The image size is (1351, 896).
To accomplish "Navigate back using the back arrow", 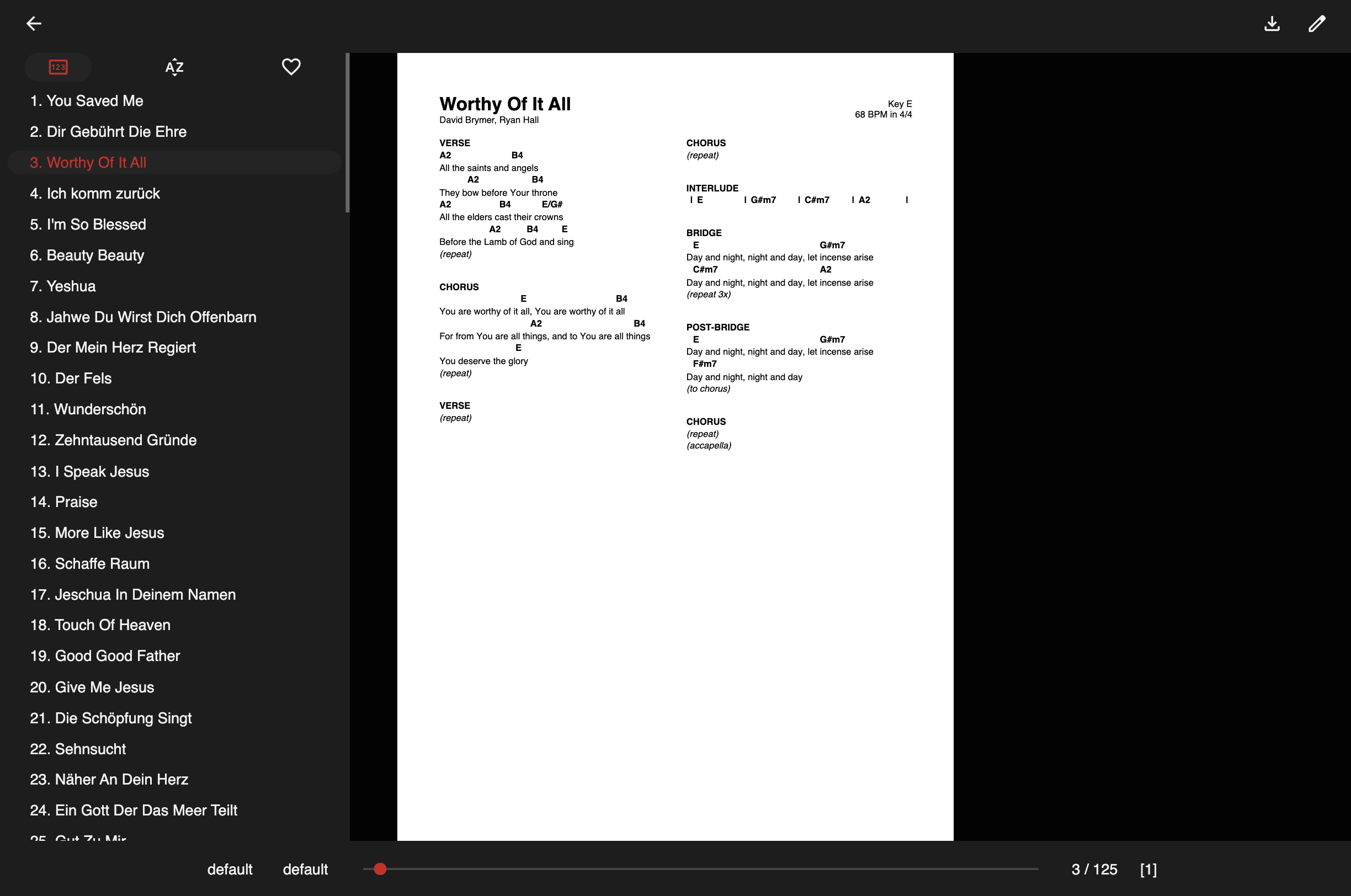I will [34, 23].
